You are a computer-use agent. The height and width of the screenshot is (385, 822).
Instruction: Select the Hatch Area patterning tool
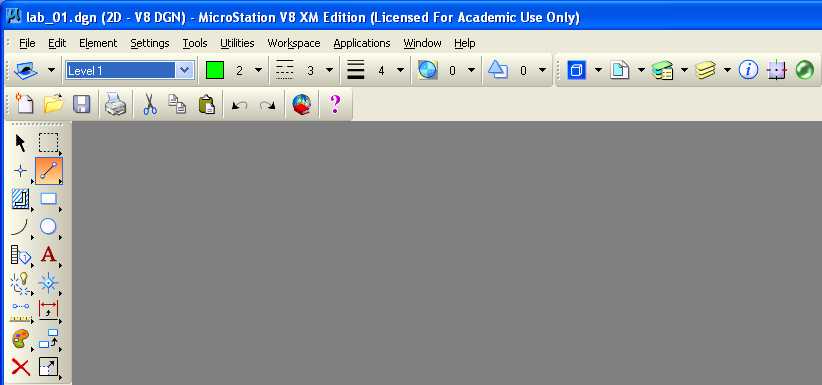20,199
